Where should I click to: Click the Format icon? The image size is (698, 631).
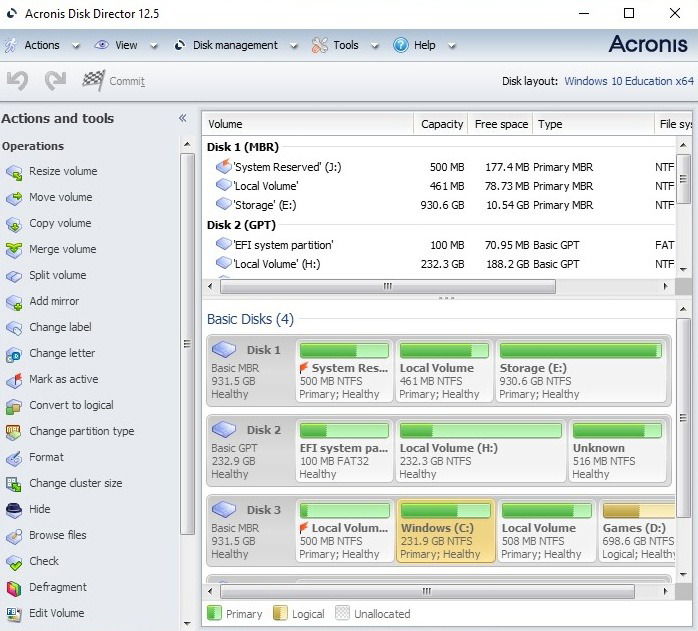click(14, 458)
